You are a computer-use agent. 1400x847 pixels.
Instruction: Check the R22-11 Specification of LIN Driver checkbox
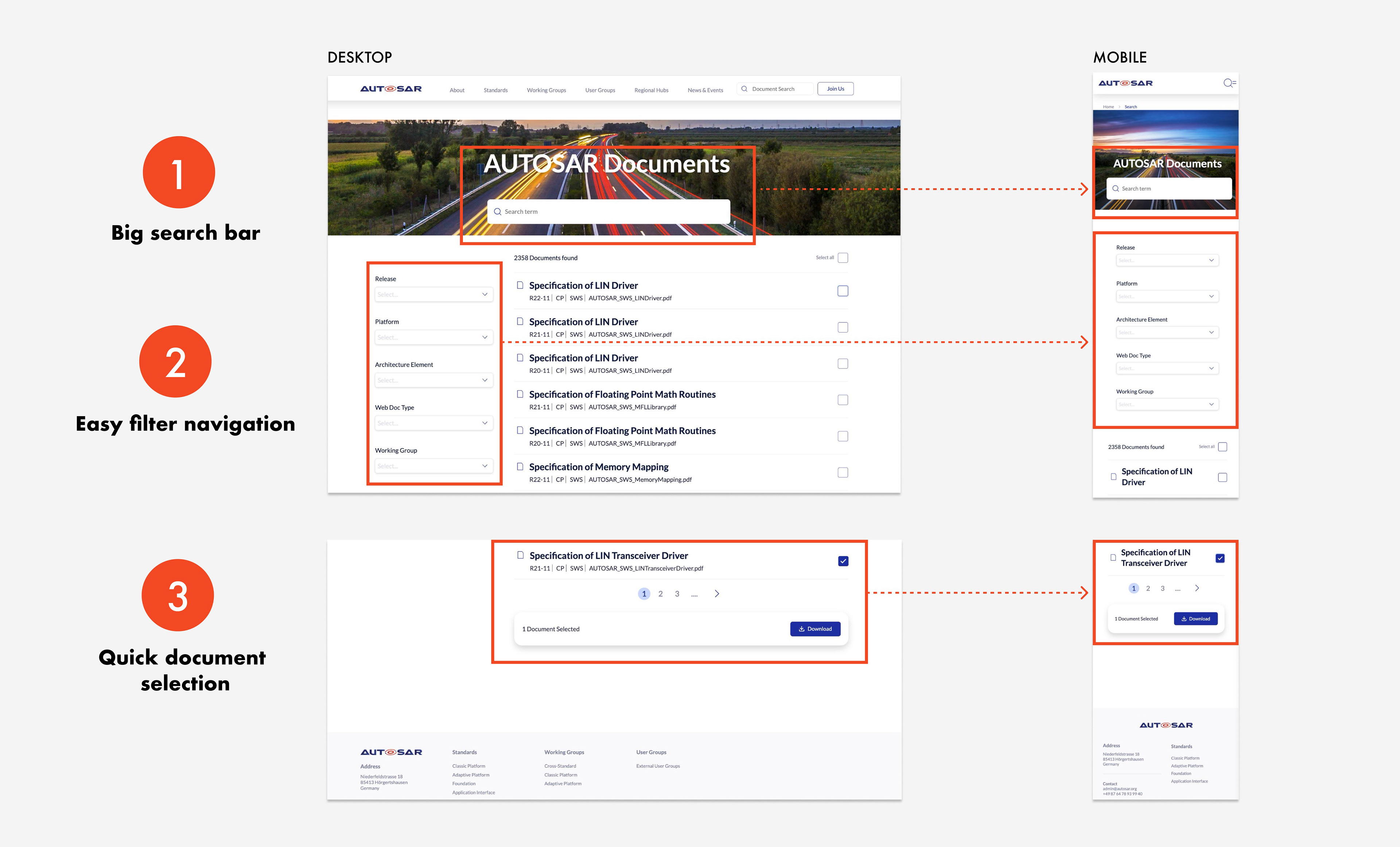point(843,291)
